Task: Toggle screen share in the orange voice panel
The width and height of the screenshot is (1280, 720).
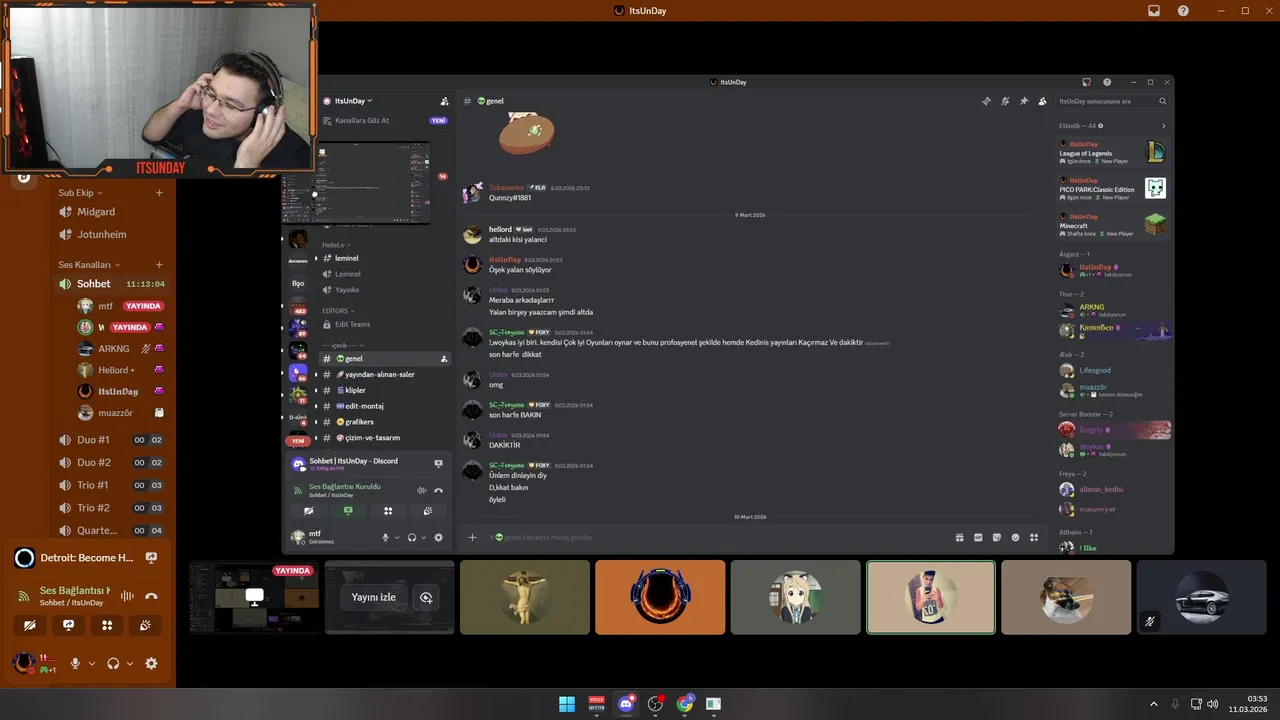Action: click(x=68, y=625)
